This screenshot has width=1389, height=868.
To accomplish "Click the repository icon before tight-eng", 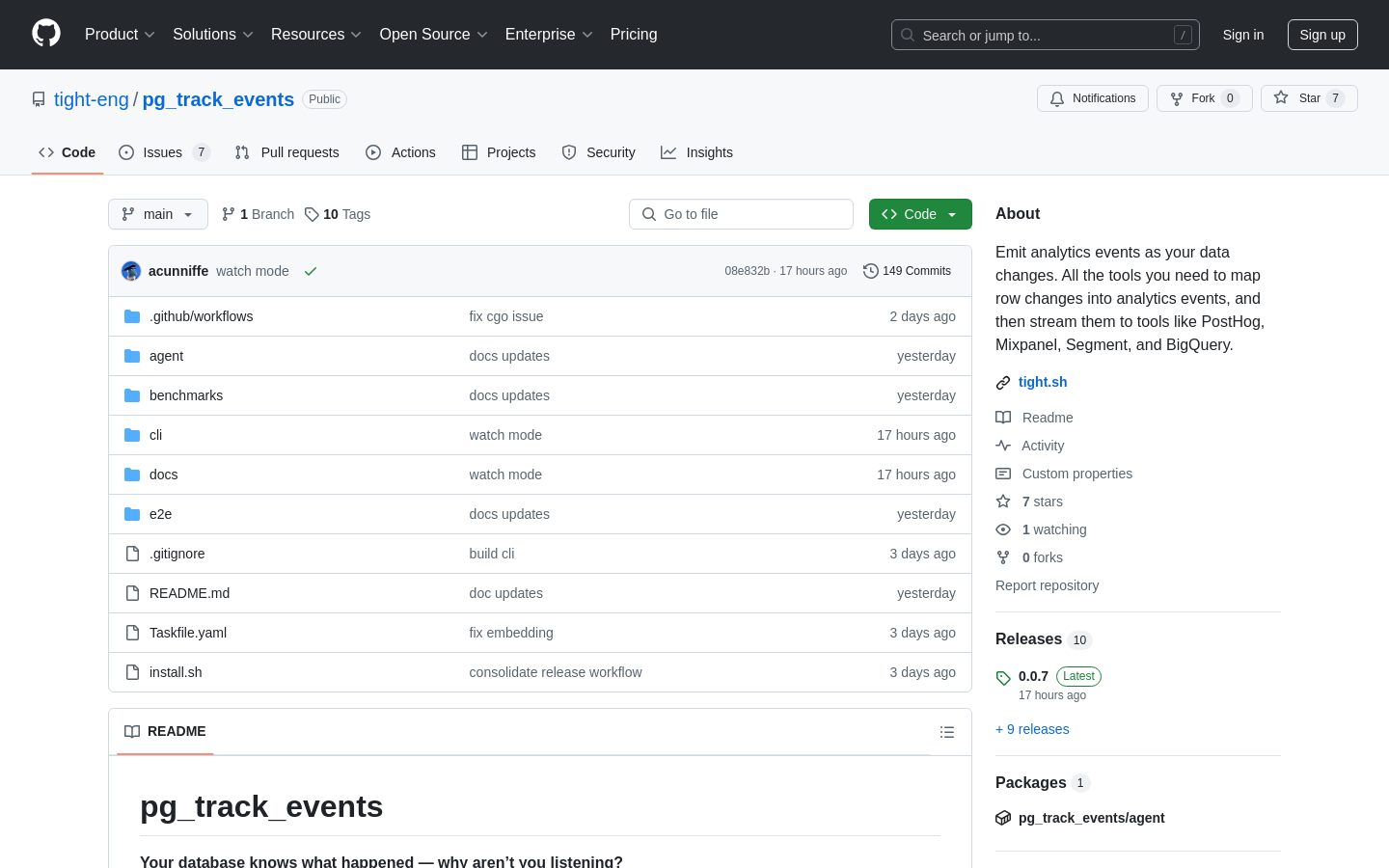I will (x=39, y=99).
